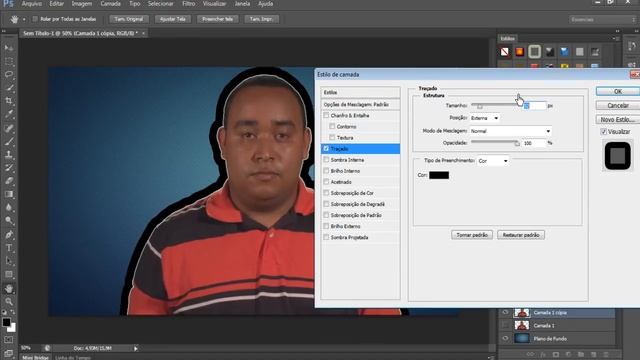The height and width of the screenshot is (360, 640).
Task: Select the Zoom tool in toolbox
Action: [x=9, y=302]
